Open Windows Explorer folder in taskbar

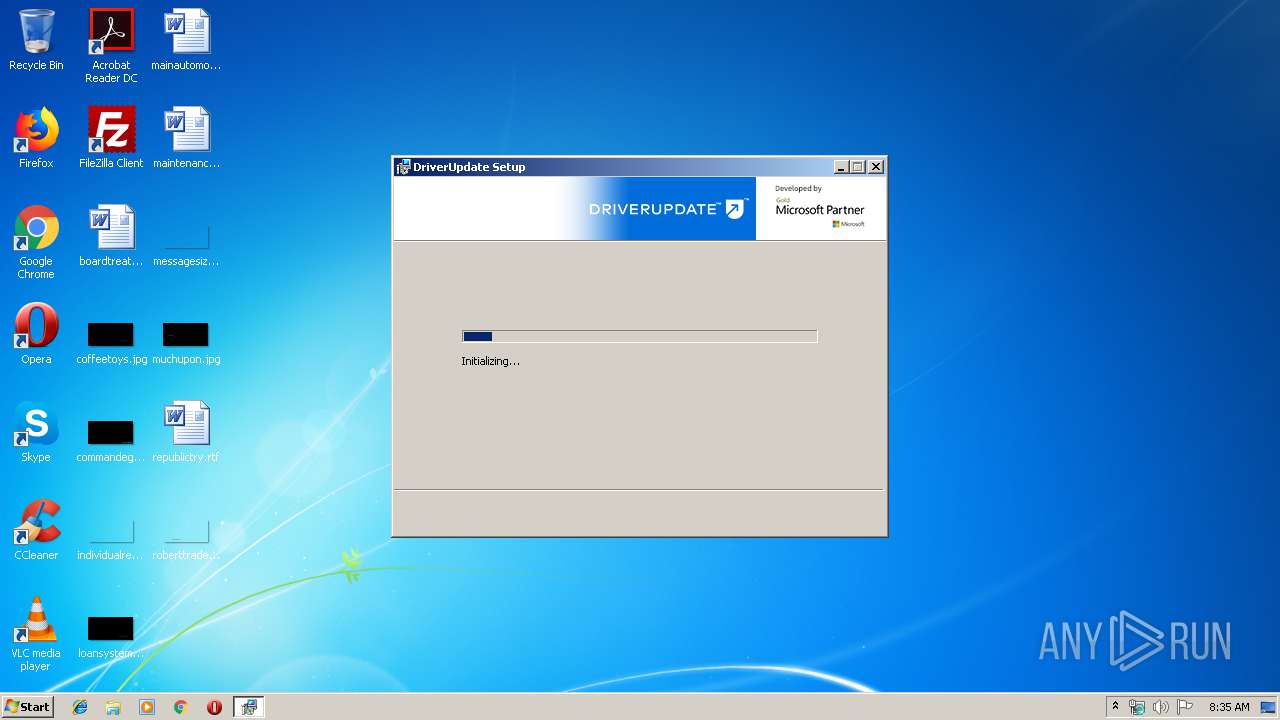113,707
